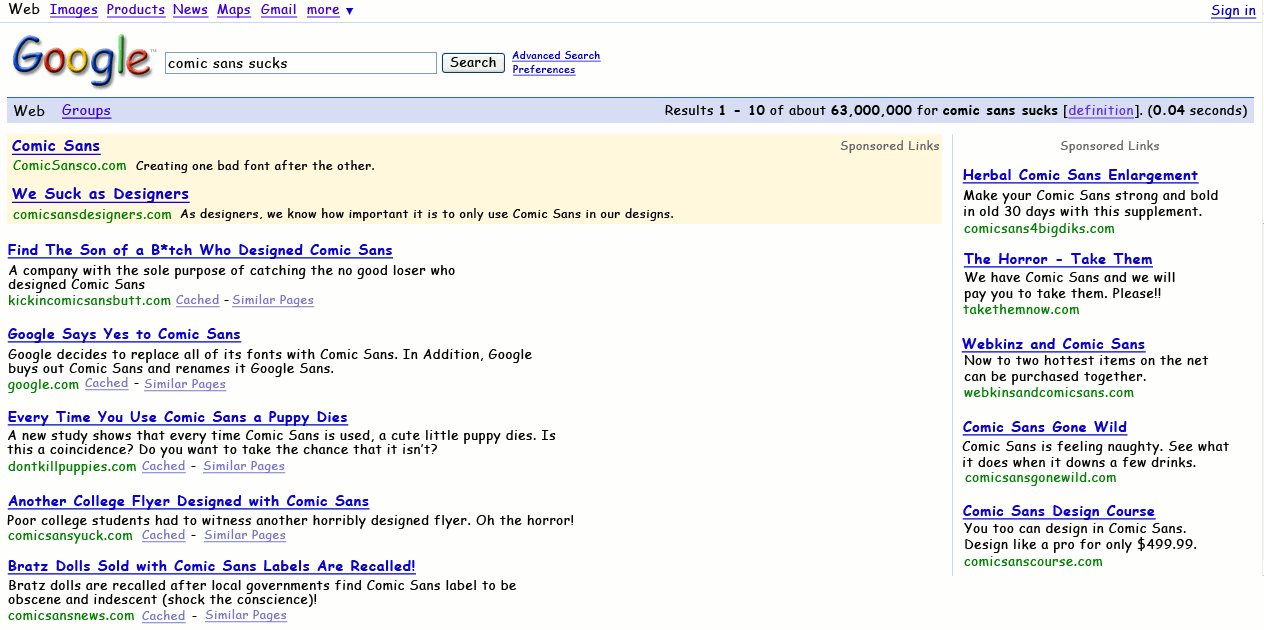View Cached page for comicsansnews.com
This screenshot has width=1264, height=630.
[x=163, y=616]
